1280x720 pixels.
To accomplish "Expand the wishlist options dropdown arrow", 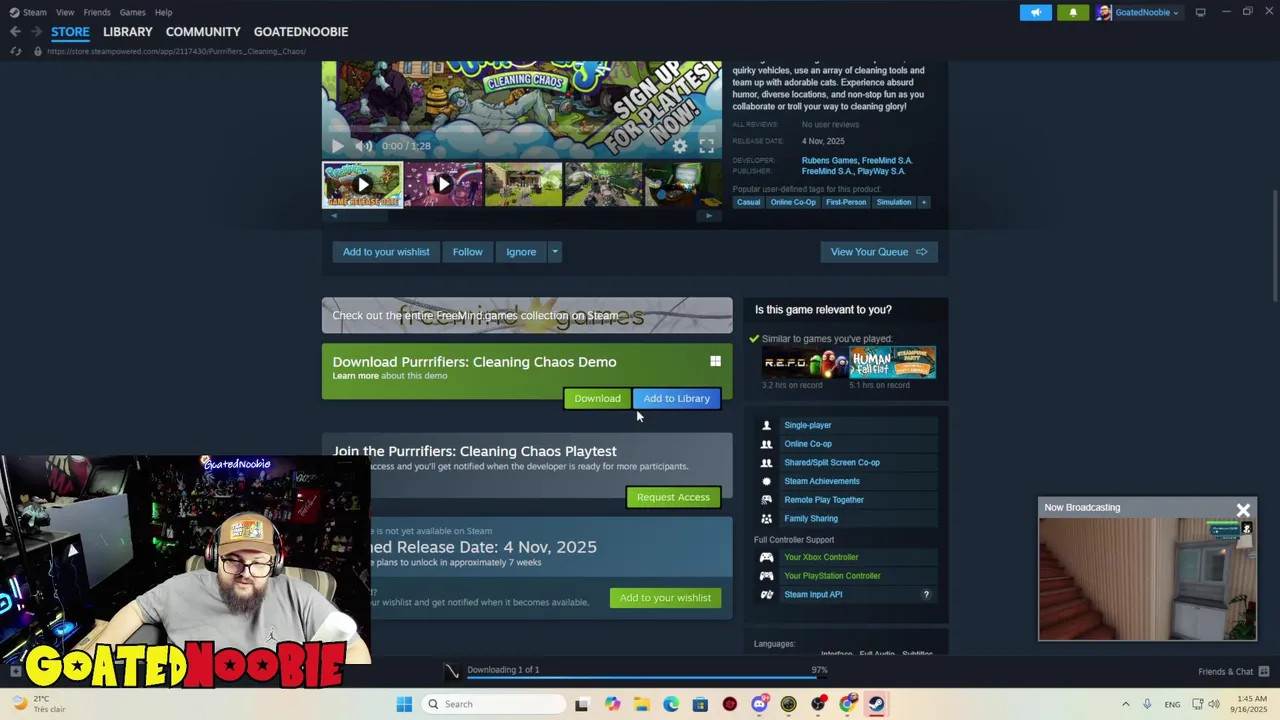I will coord(554,252).
